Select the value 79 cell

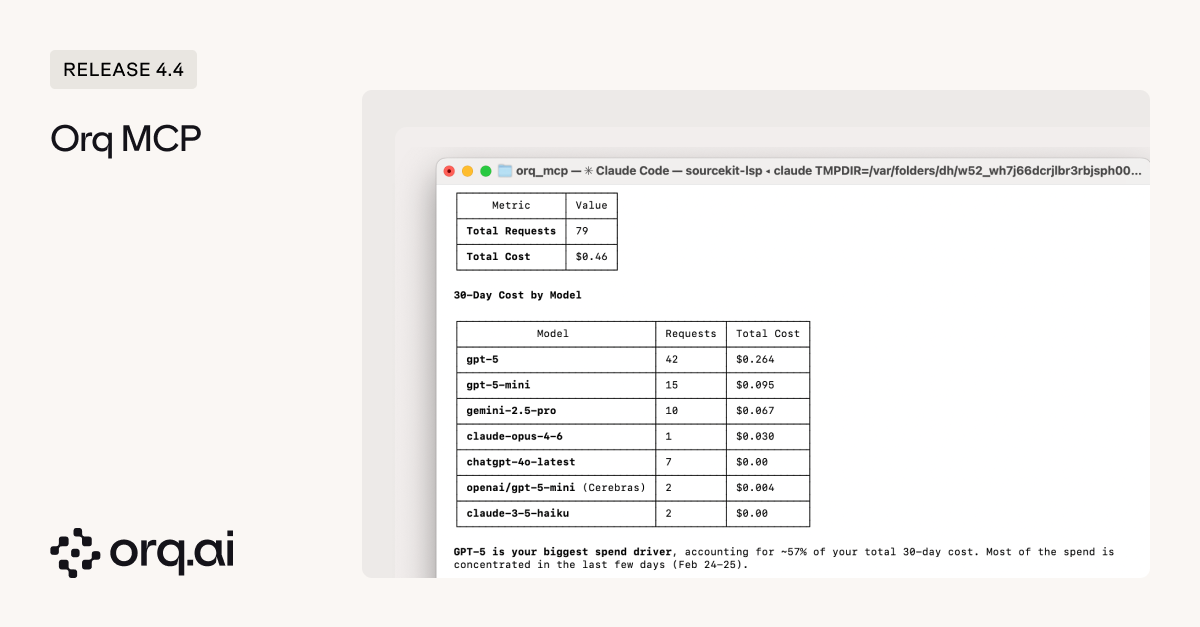tap(591, 231)
